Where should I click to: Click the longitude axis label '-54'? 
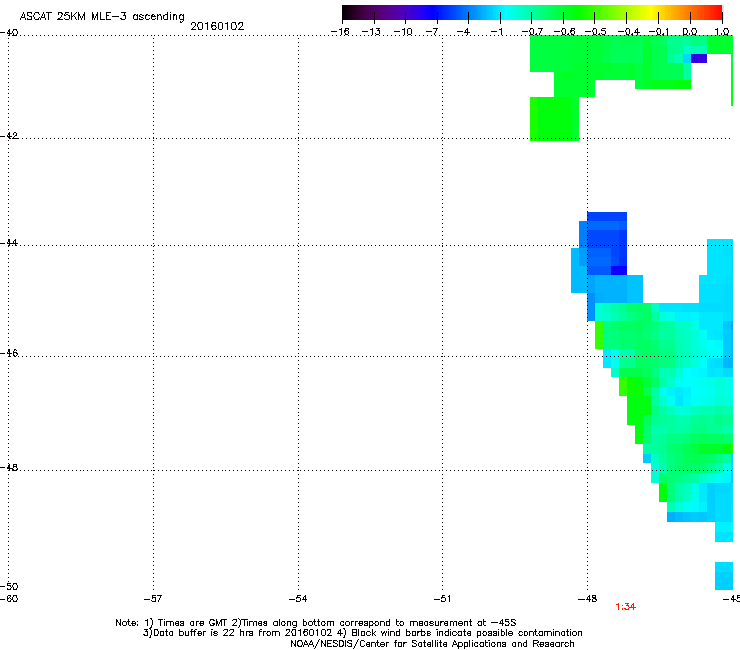point(298,599)
